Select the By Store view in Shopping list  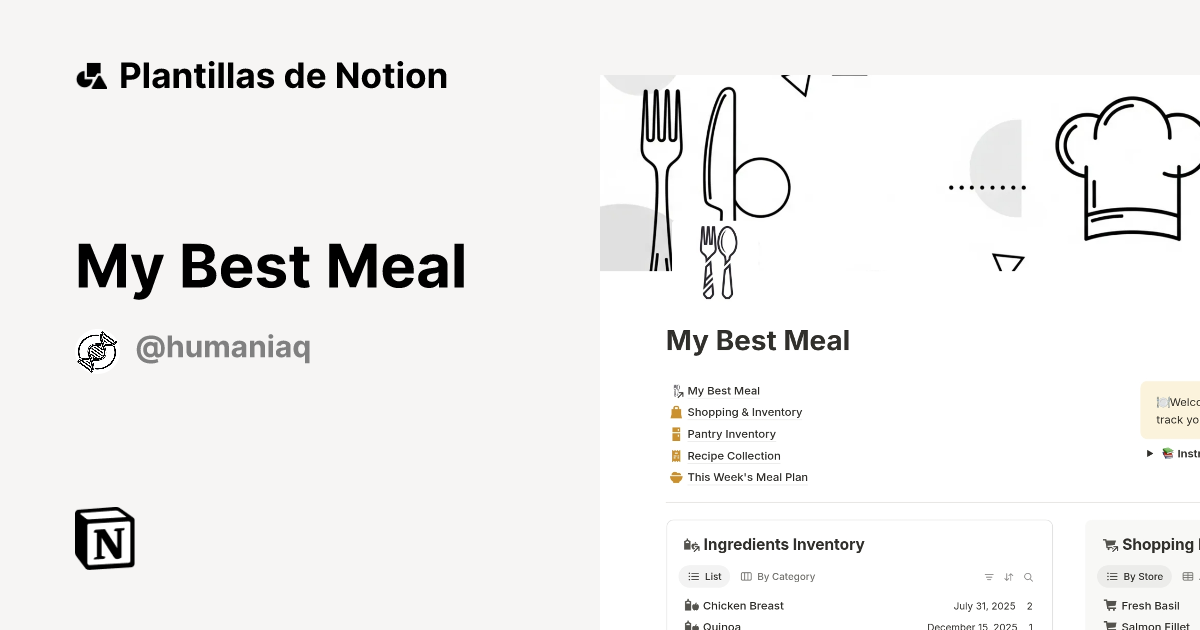tap(1134, 576)
